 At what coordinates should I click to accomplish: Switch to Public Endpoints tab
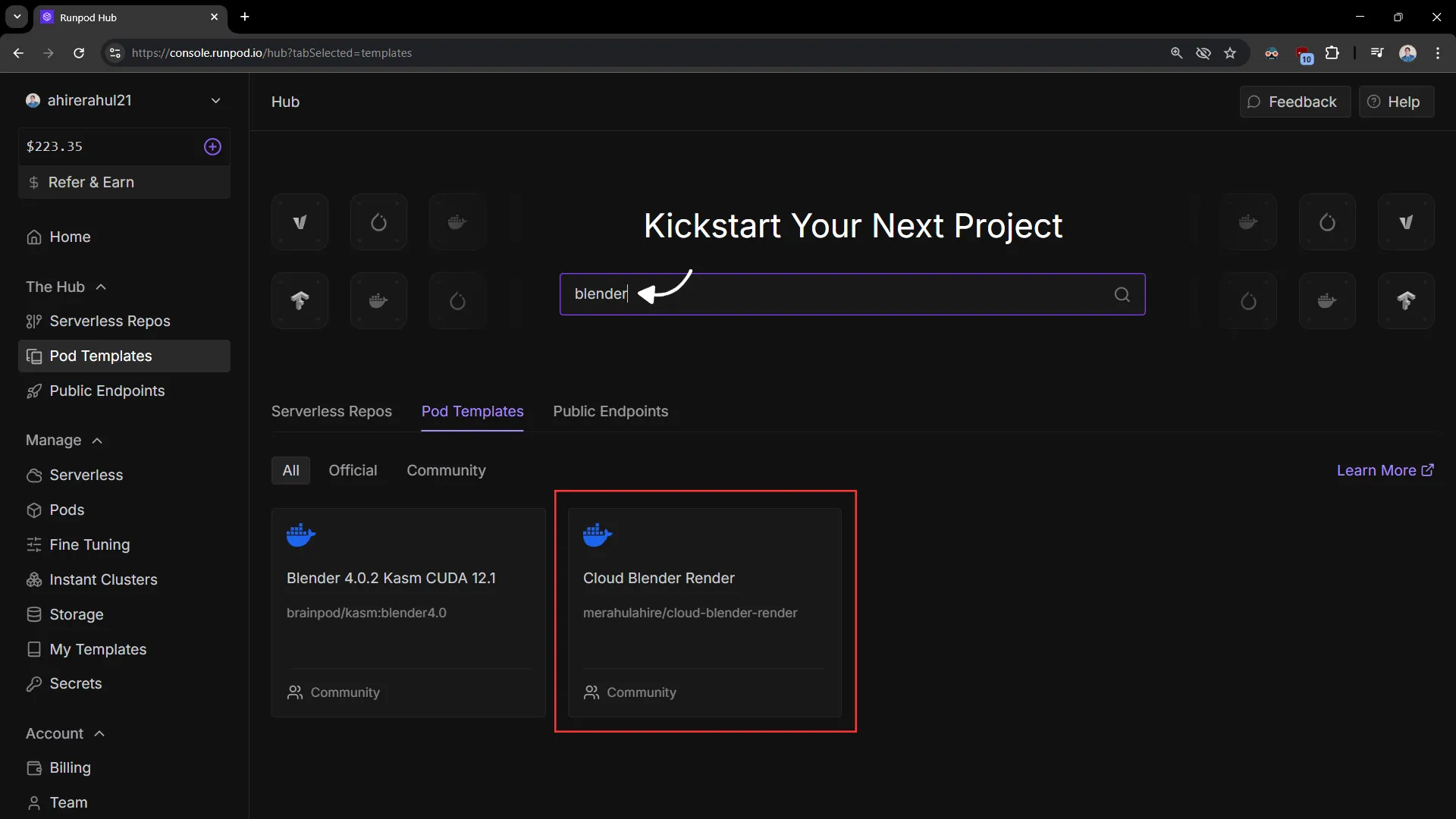pos(610,411)
